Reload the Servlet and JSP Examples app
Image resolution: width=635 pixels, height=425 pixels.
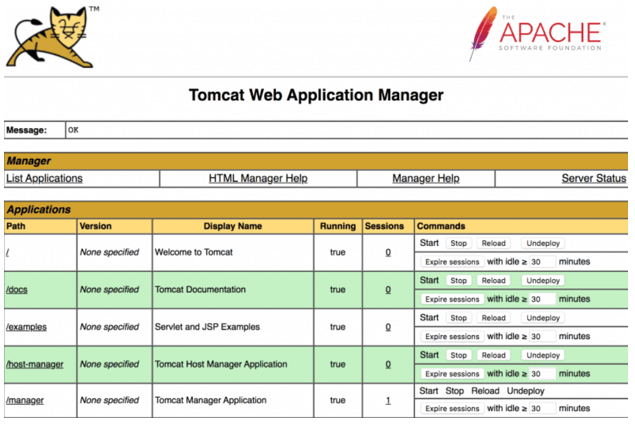tap(493, 318)
